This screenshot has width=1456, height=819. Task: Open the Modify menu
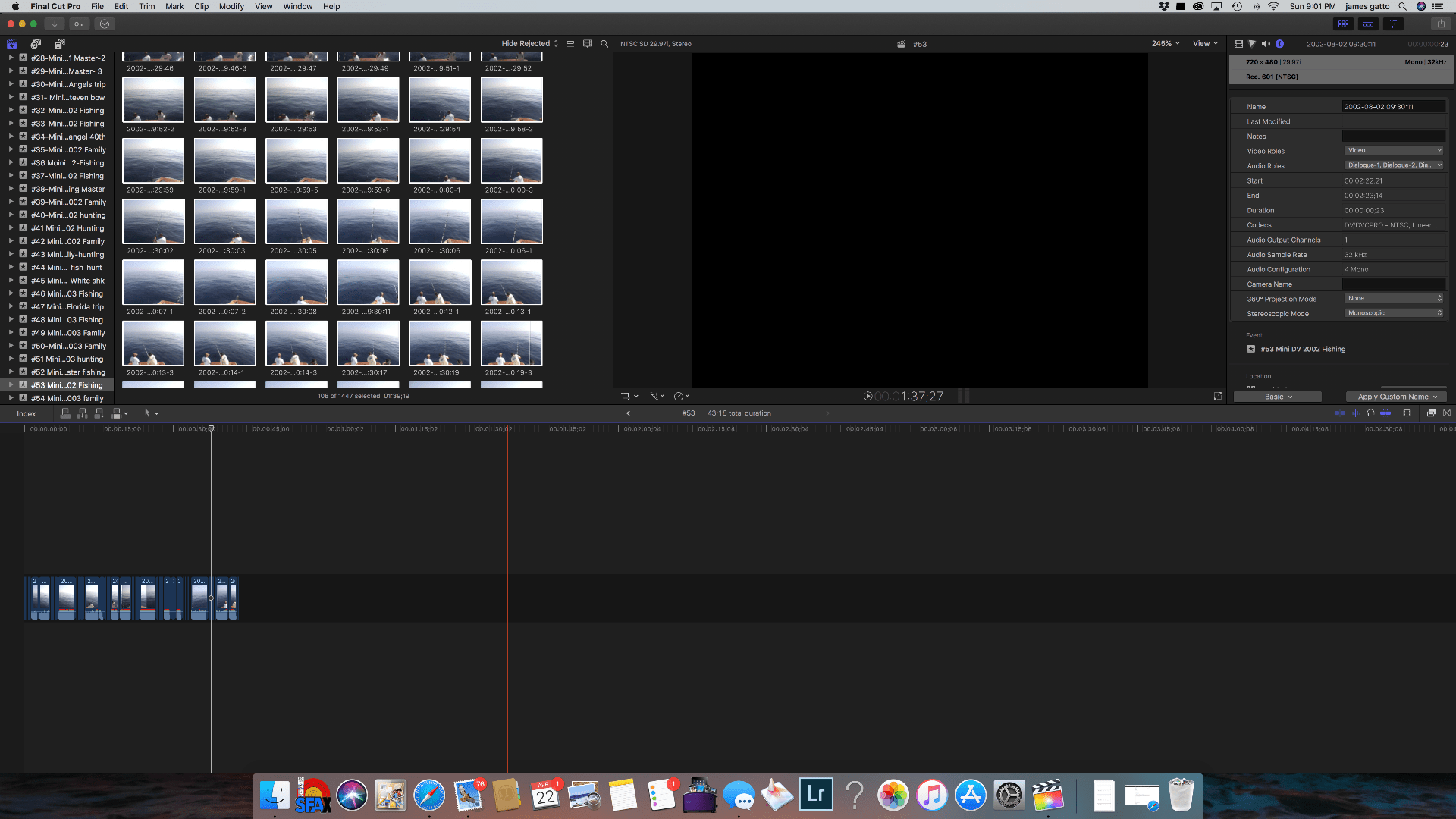click(x=231, y=6)
